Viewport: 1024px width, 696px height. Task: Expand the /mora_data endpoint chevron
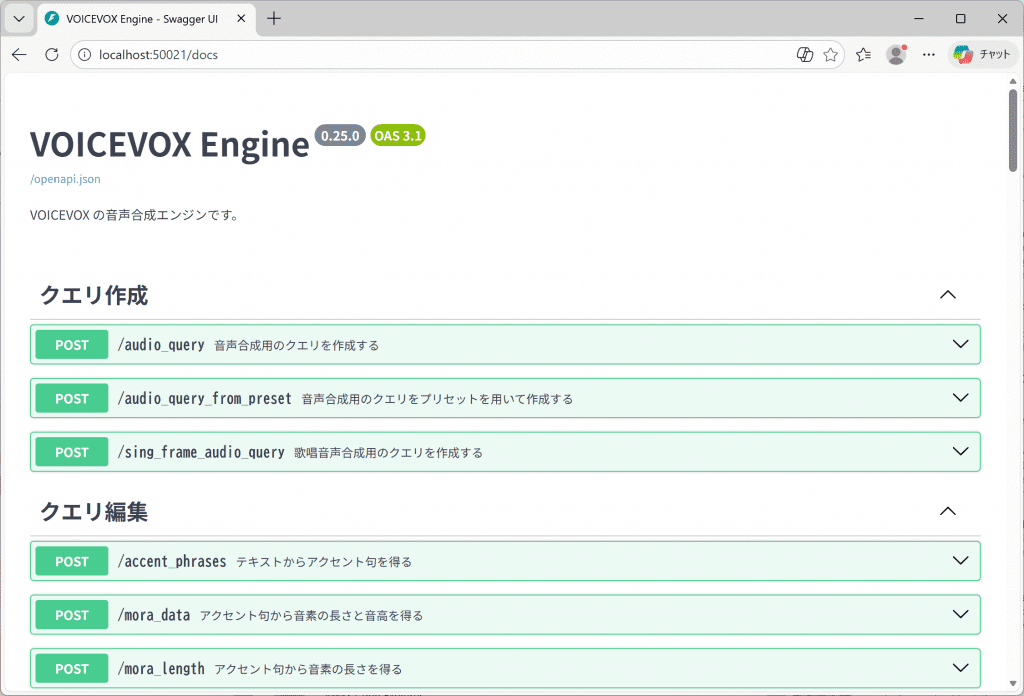[960, 614]
